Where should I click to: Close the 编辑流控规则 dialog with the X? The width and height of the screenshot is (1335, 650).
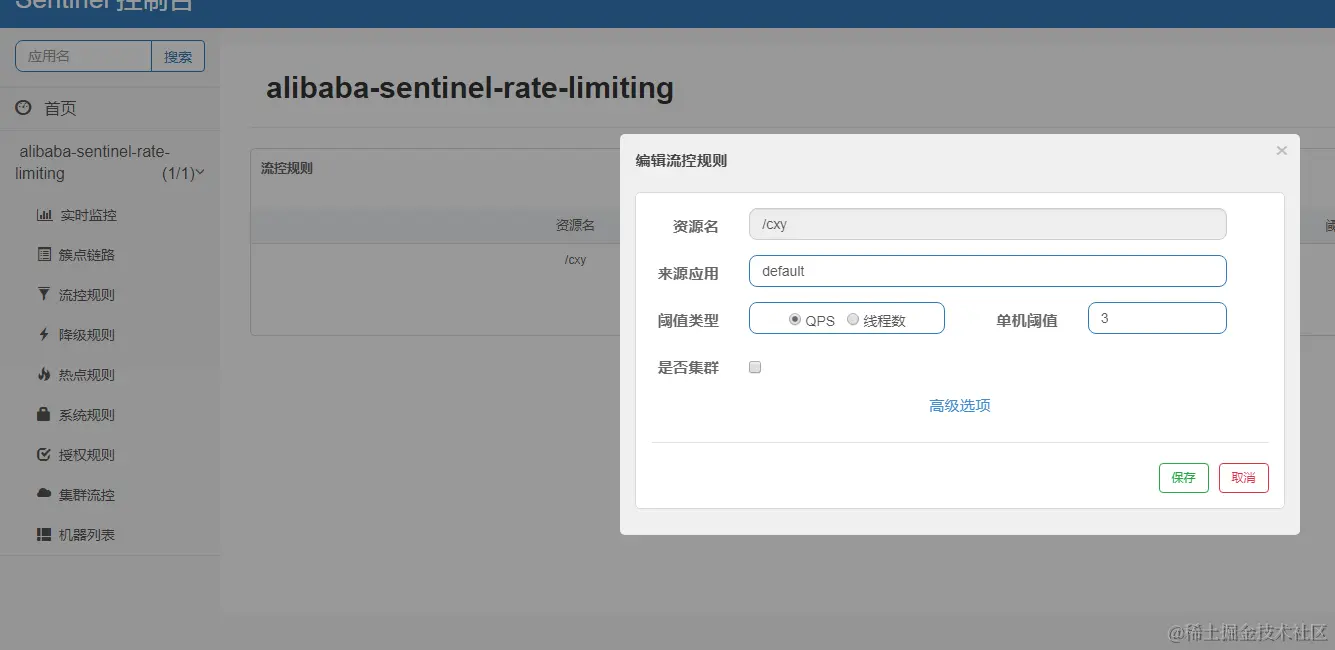point(1281,150)
